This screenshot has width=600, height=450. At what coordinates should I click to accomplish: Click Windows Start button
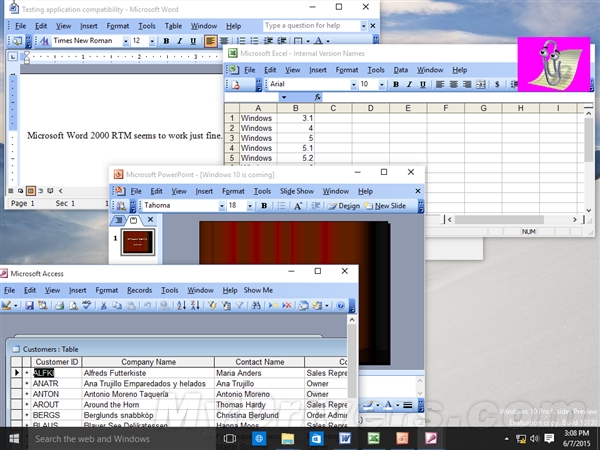click(14, 439)
